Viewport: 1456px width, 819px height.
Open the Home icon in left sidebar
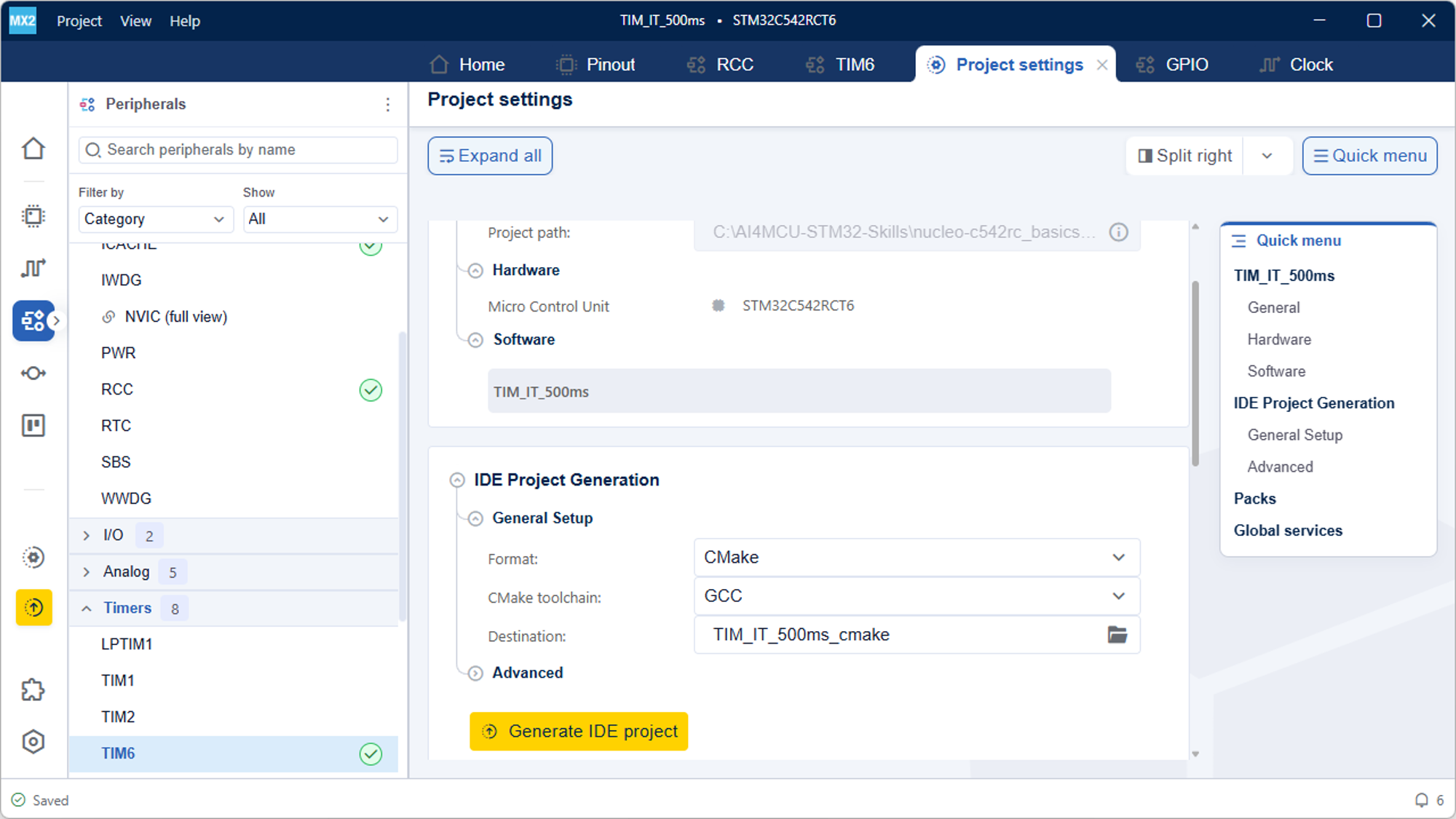click(33, 149)
